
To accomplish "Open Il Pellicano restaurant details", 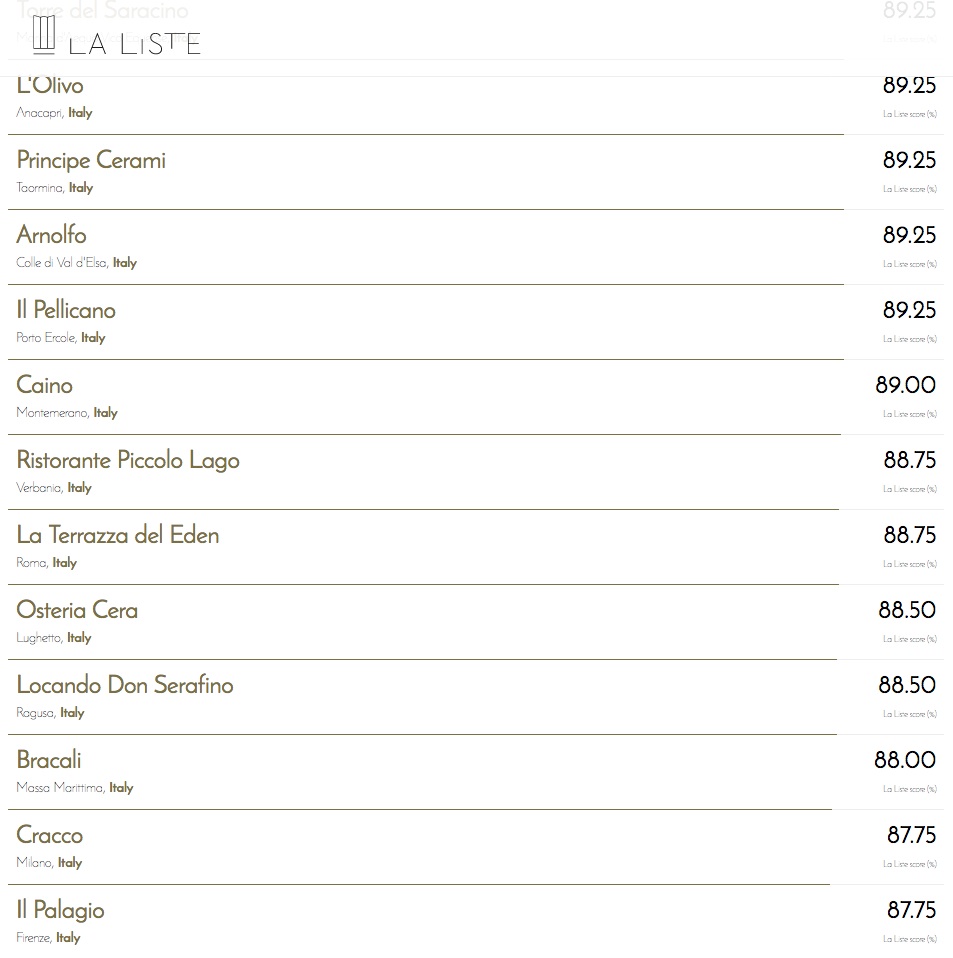I will [x=66, y=310].
